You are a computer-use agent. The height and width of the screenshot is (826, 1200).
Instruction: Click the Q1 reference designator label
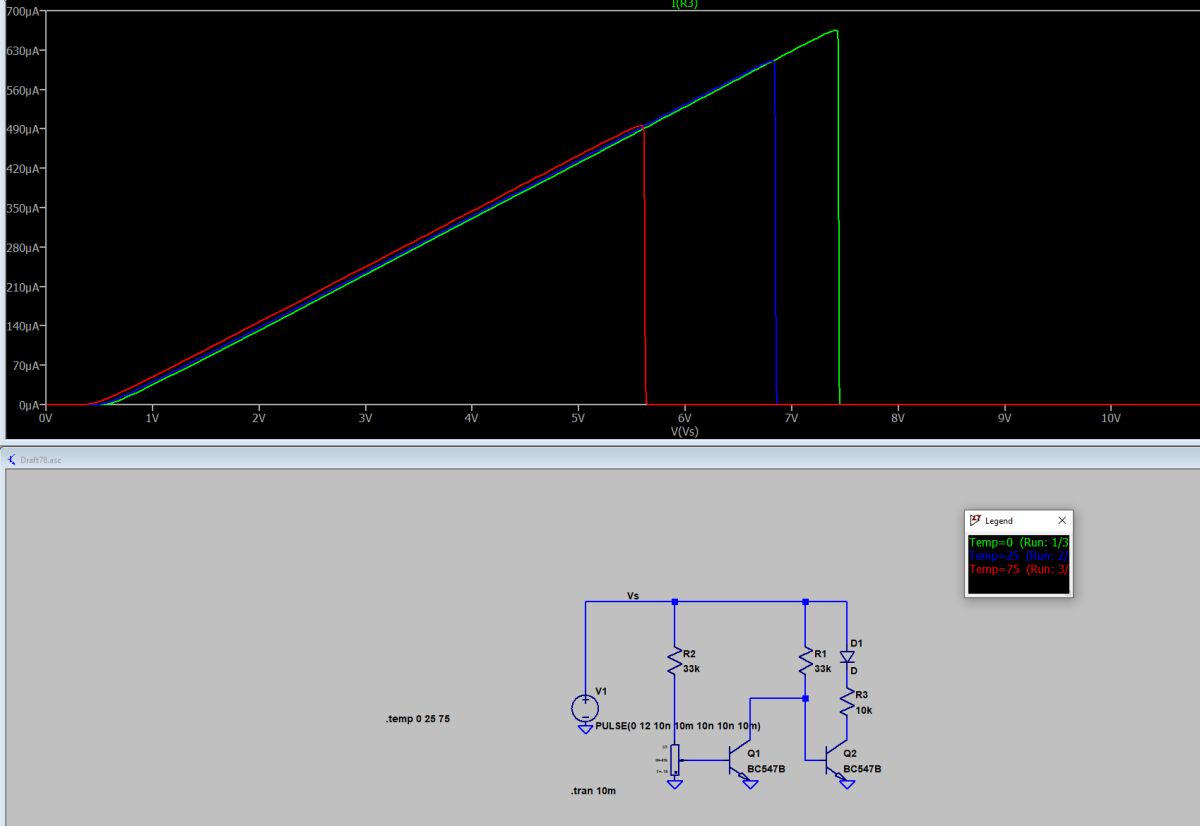click(x=754, y=754)
